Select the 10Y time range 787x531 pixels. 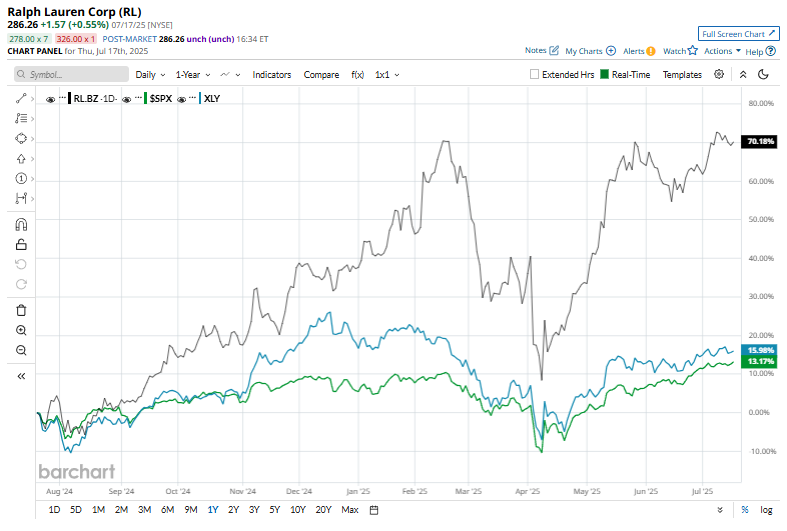298,510
